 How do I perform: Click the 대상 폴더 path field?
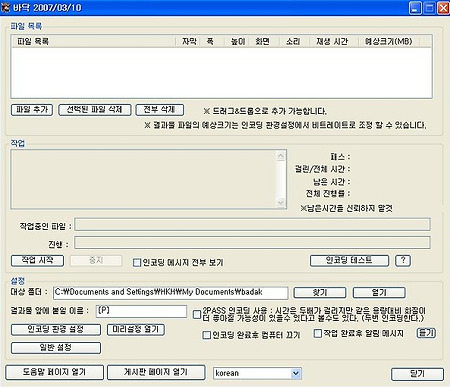click(x=170, y=293)
